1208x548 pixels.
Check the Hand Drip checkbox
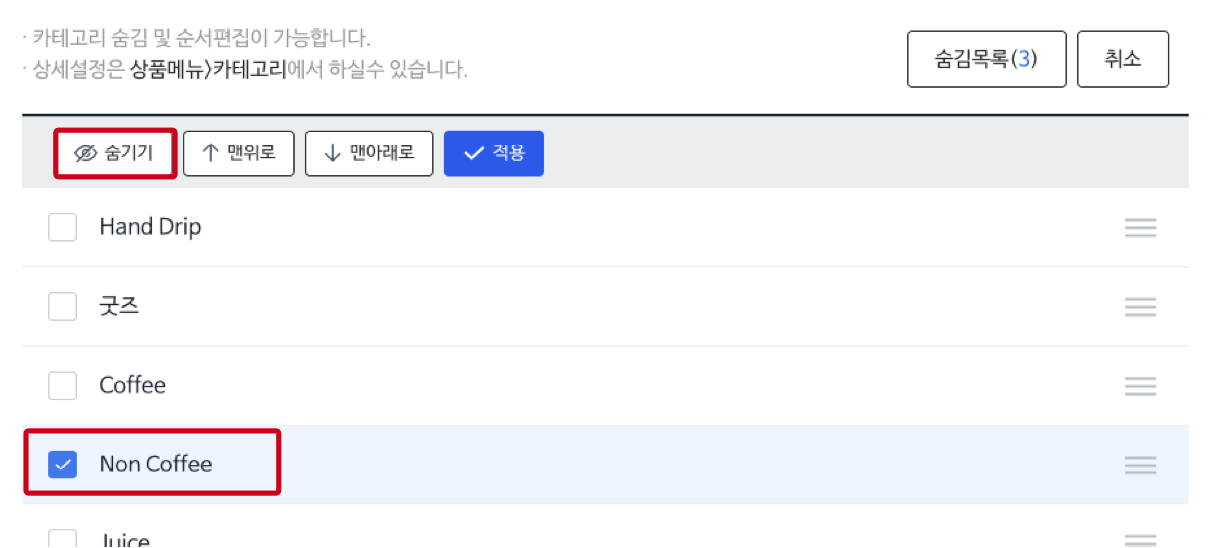[x=63, y=228]
